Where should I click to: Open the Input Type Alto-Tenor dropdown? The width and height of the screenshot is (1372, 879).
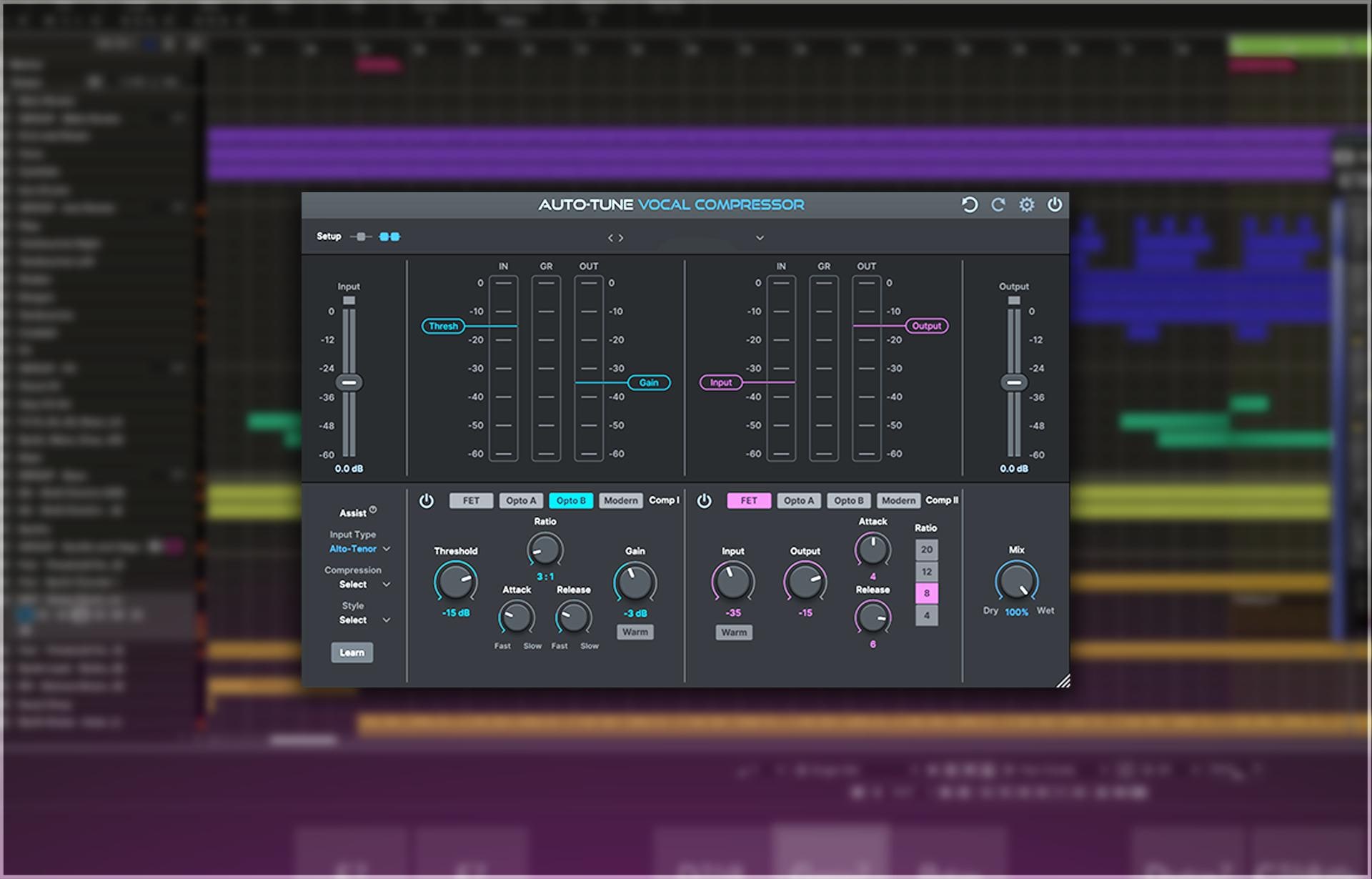coord(359,549)
